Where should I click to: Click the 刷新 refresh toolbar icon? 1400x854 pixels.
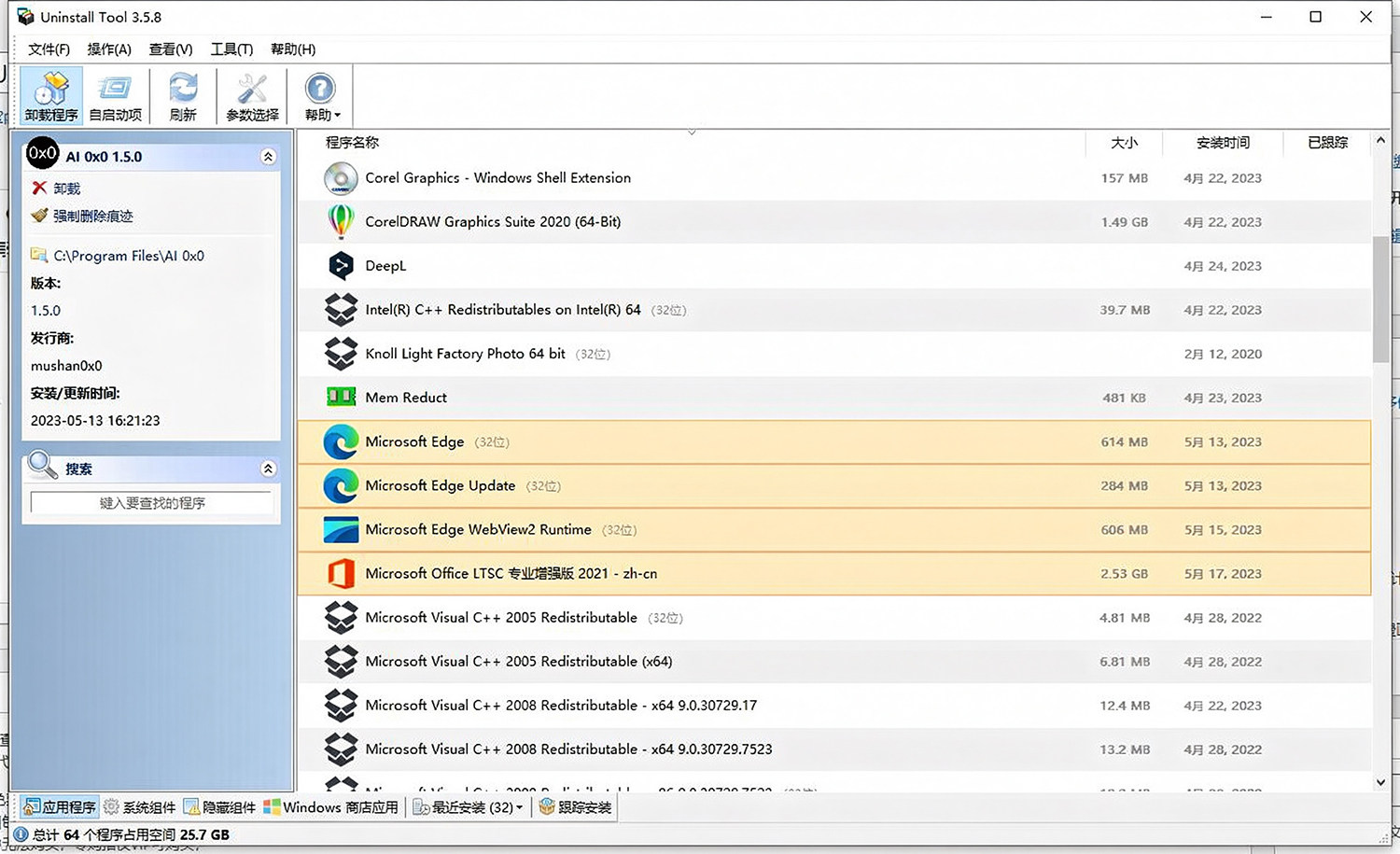(183, 95)
